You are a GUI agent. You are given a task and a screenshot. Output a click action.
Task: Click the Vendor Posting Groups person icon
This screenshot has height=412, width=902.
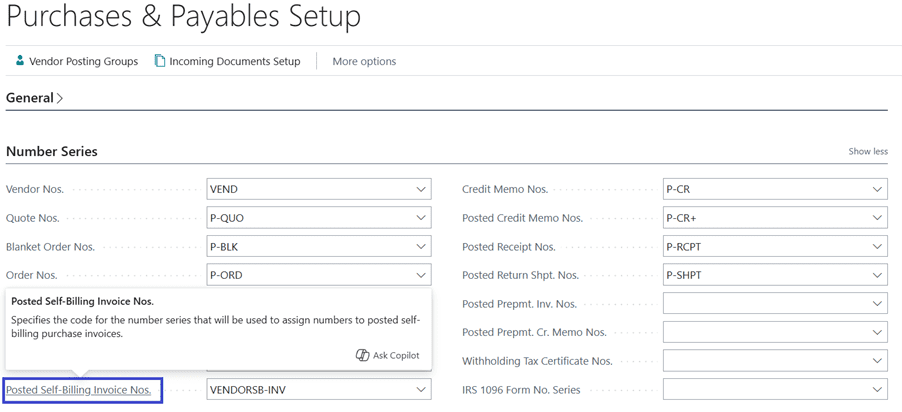click(x=19, y=61)
